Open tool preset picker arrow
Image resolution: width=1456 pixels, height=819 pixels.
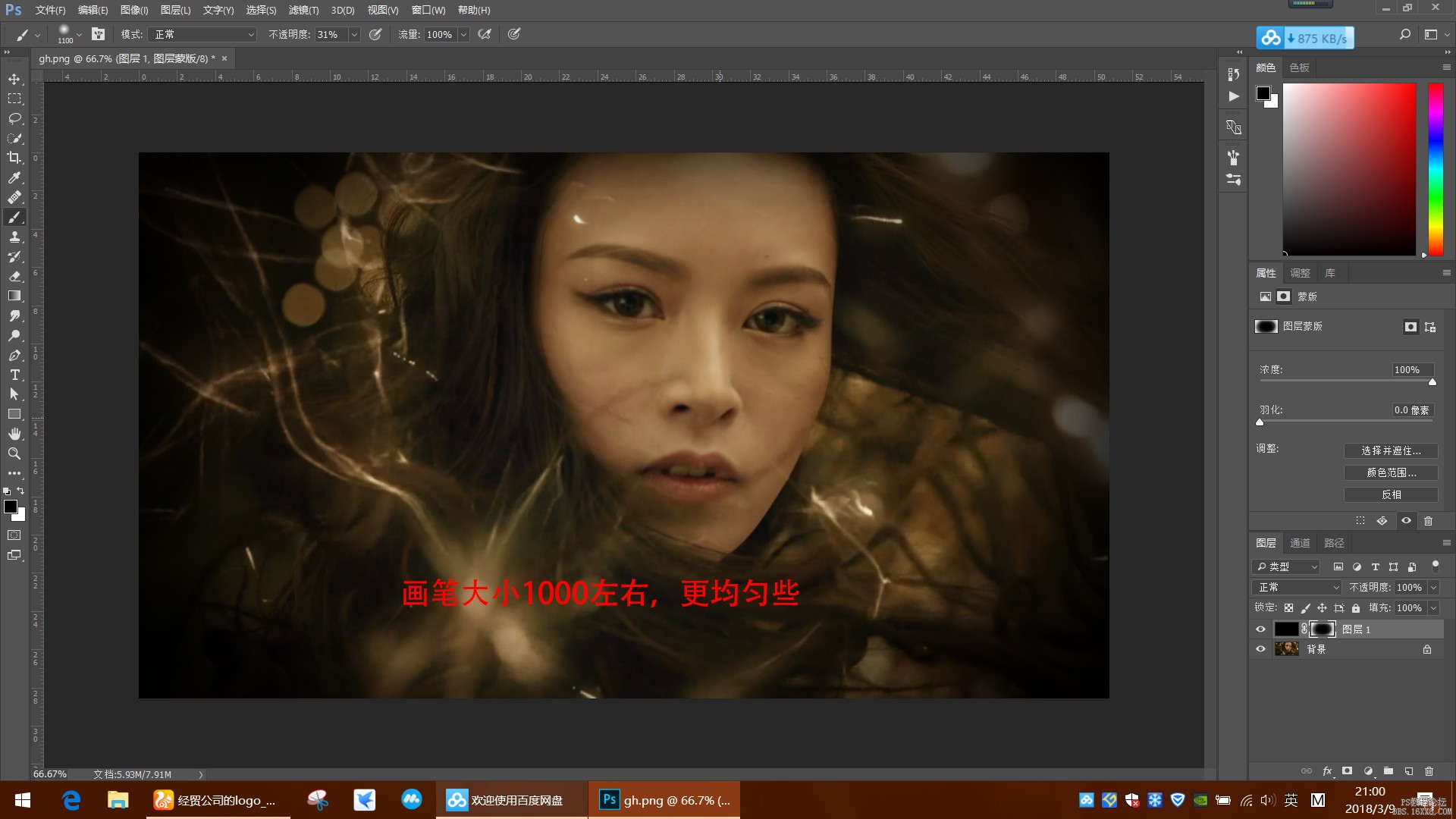click(37, 34)
